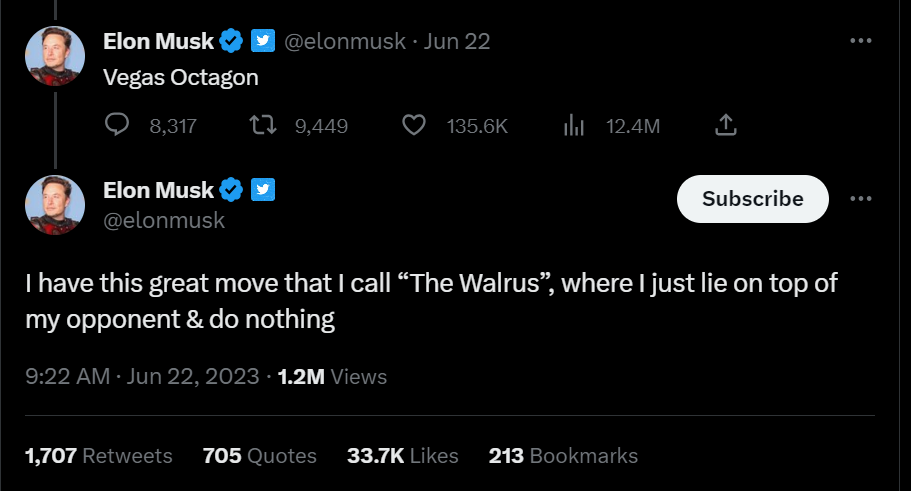This screenshot has height=491, width=911.
Task: View the 1,707 Retweets list
Action: click(x=99, y=456)
